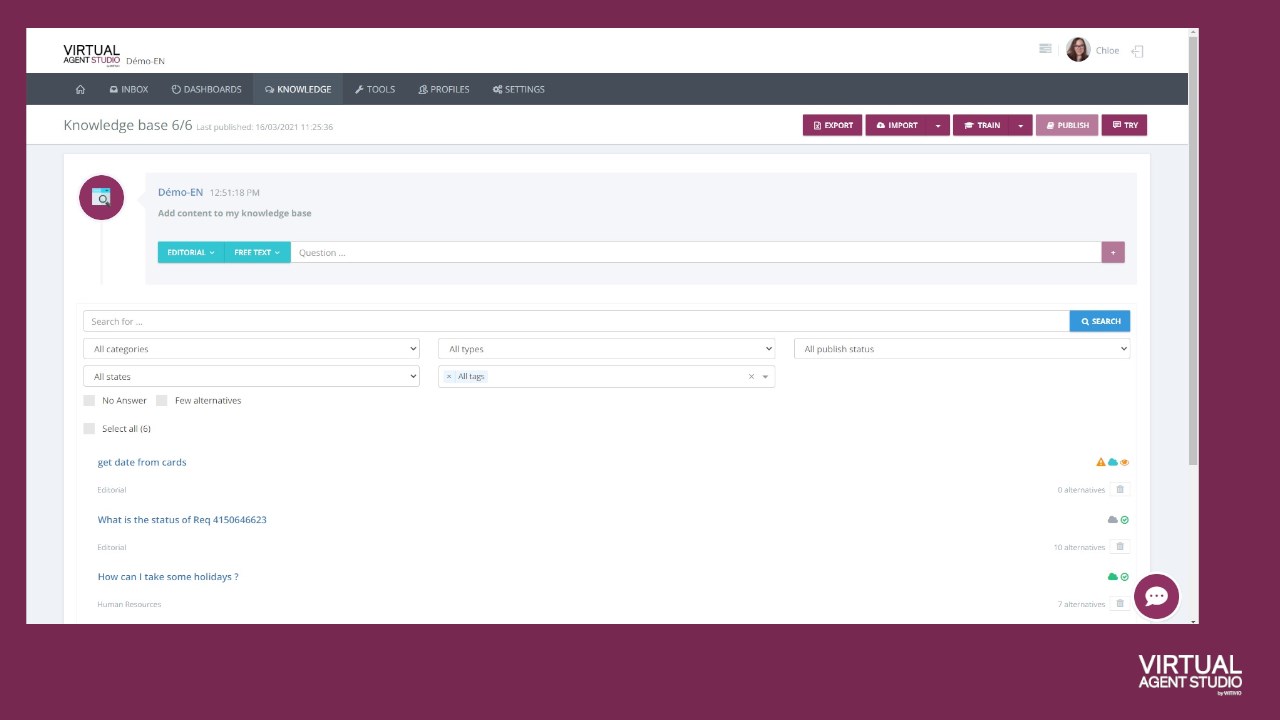The height and width of the screenshot is (720, 1280).
Task: Enable the Few alternatives filter
Action: pyautogui.click(x=161, y=400)
